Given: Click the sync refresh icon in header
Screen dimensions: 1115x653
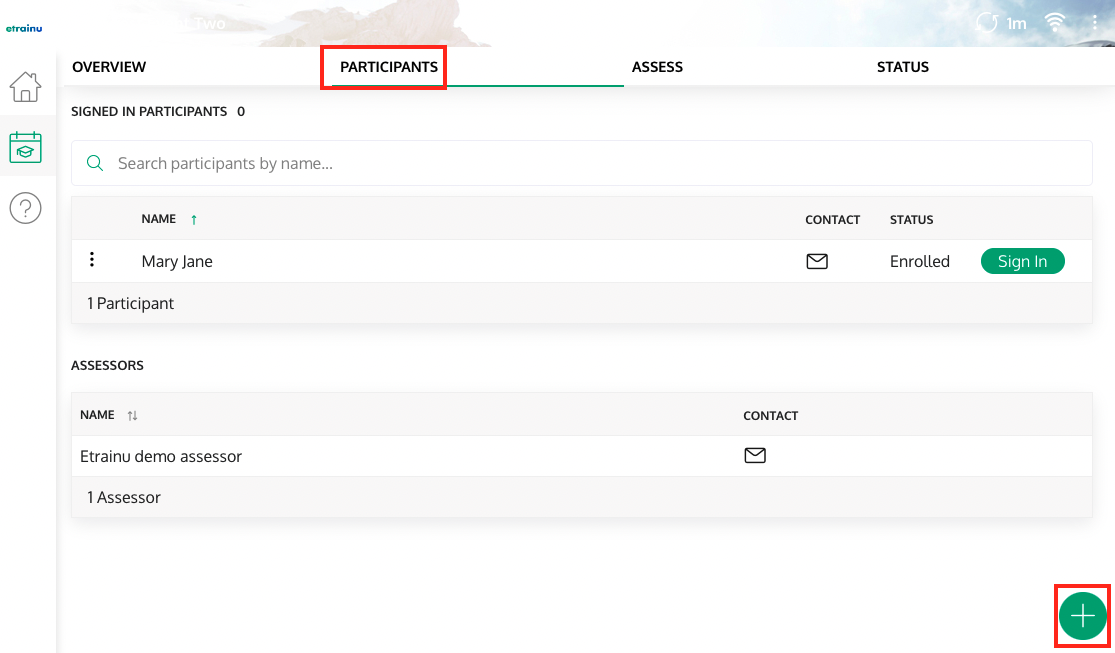Looking at the screenshot, I should pos(987,23).
